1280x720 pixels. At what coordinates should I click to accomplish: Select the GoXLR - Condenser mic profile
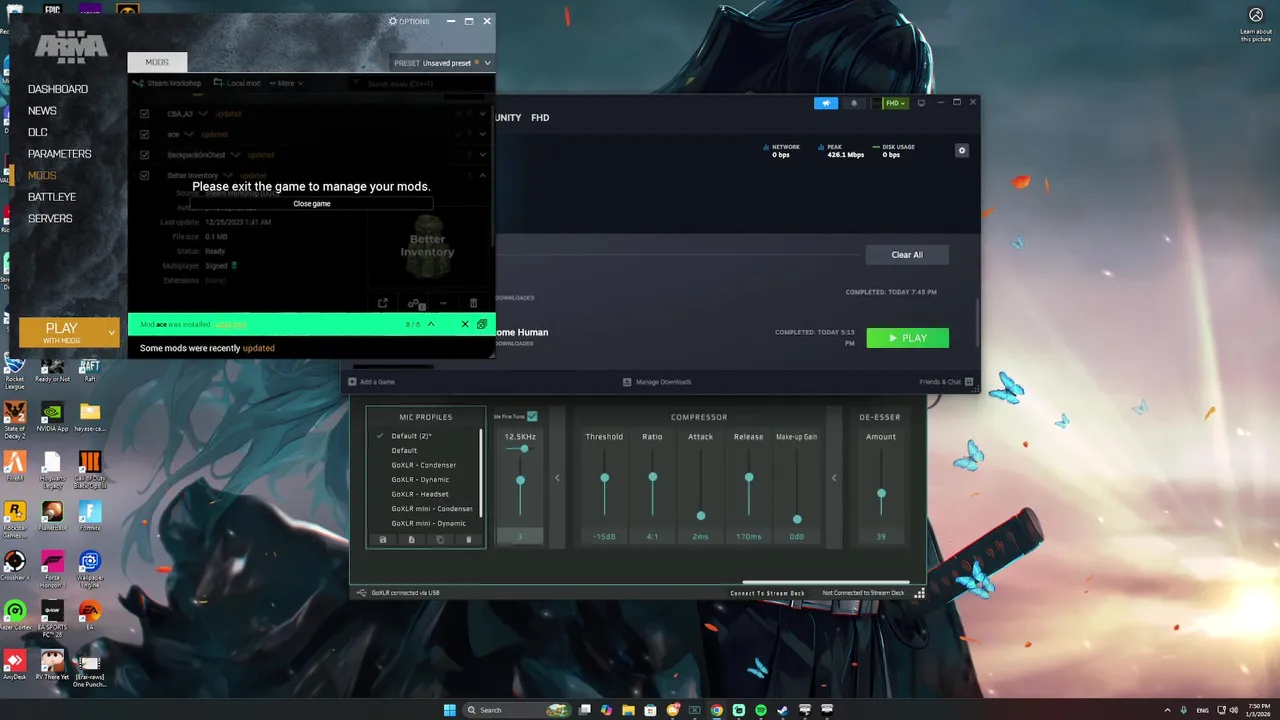click(x=424, y=465)
